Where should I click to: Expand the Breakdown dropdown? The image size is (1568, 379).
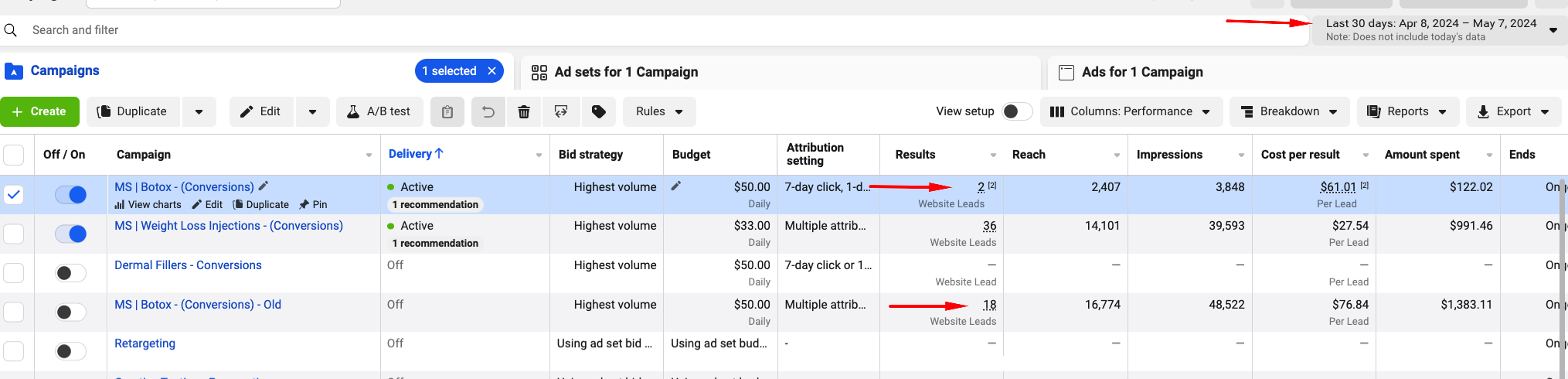click(x=1290, y=111)
